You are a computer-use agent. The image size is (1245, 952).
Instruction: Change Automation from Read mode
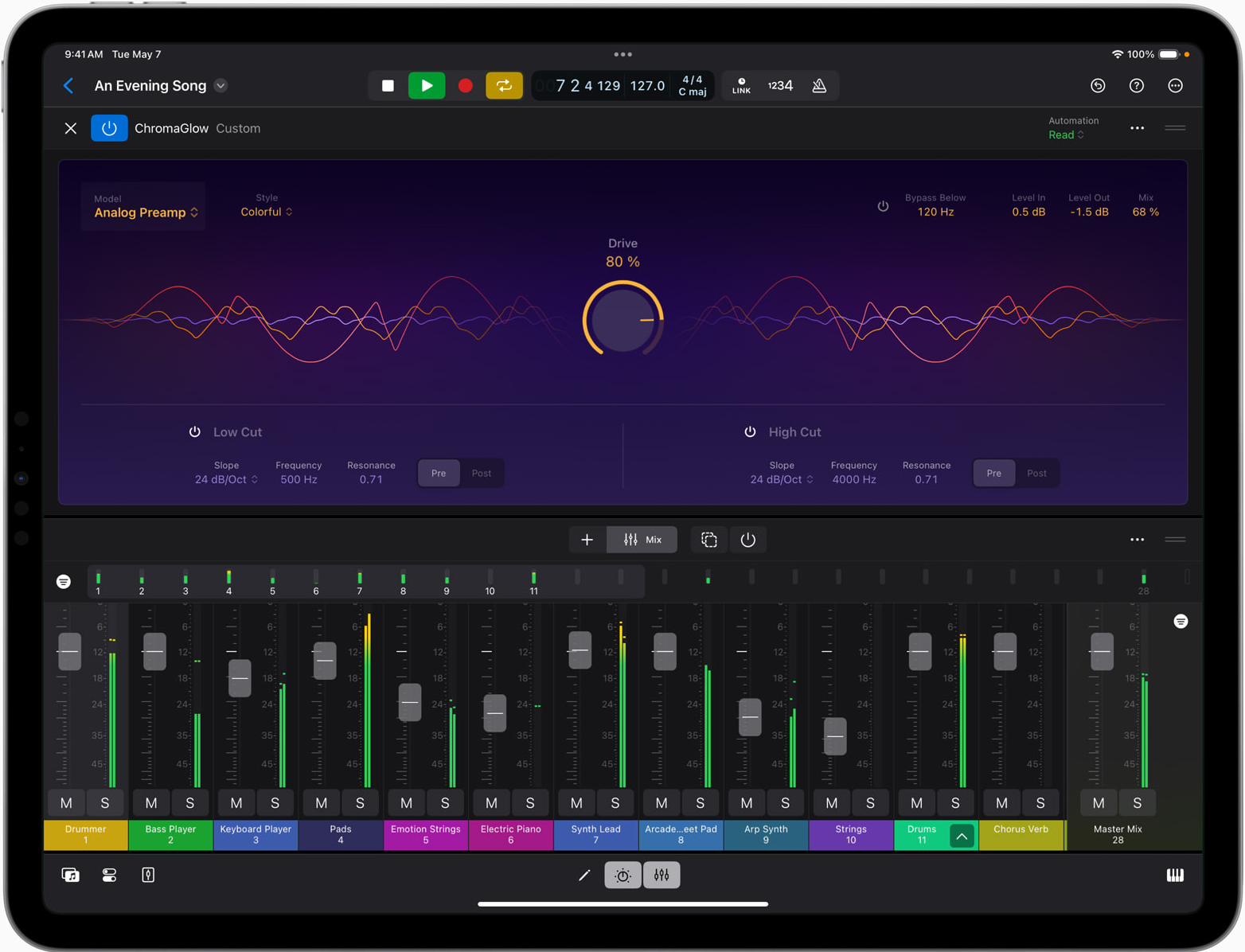click(1065, 135)
